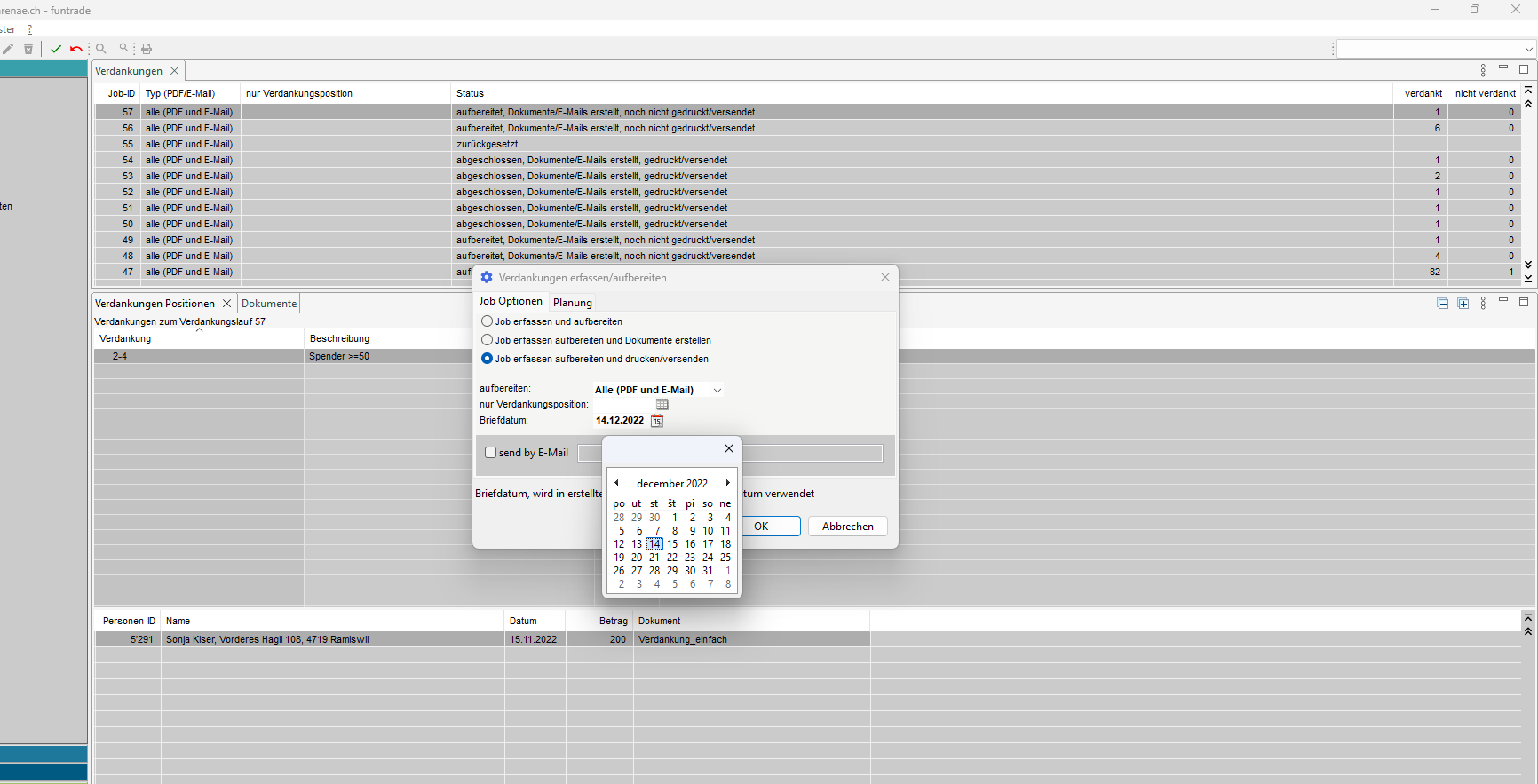
Task: Select 'Job erfassen aufbereiten und Dokumente erstellen'
Action: 487,340
